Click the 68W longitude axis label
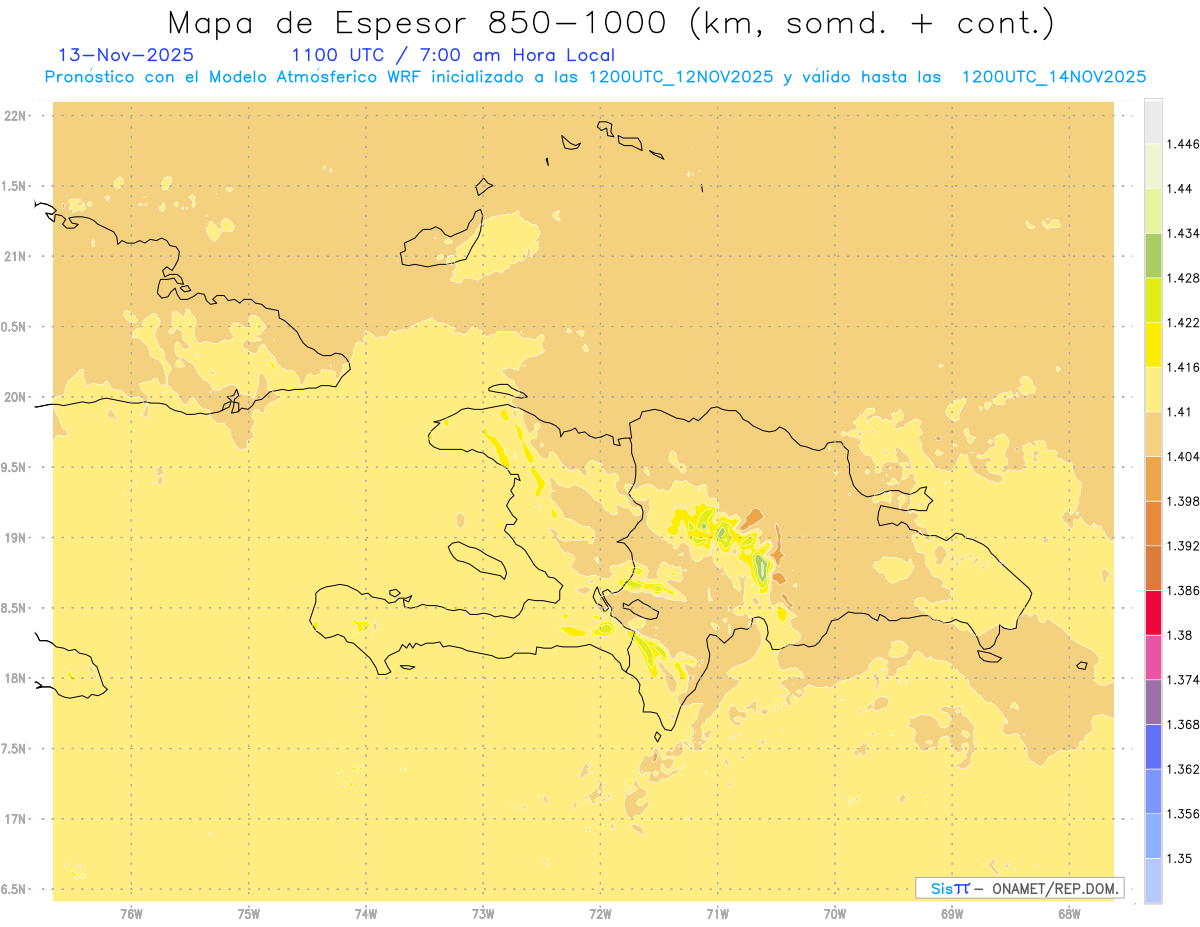The image size is (1200, 927). point(1069,914)
